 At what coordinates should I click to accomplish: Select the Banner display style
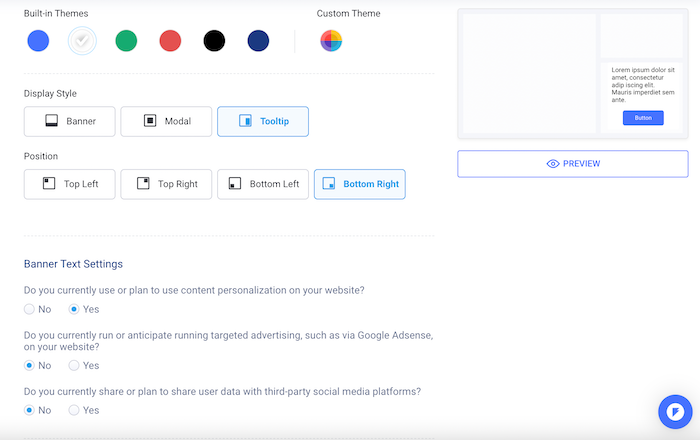point(70,121)
